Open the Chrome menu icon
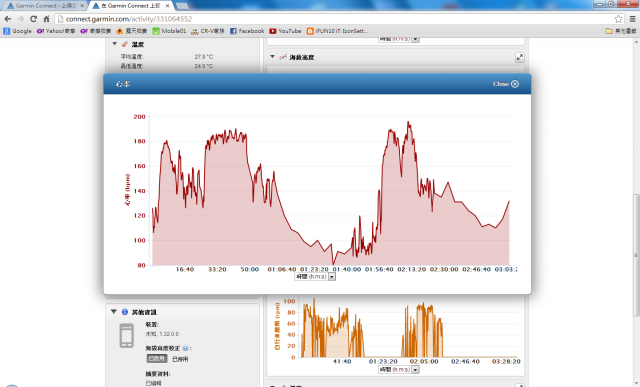Image resolution: width=640 pixels, height=387 pixels. [632, 19]
